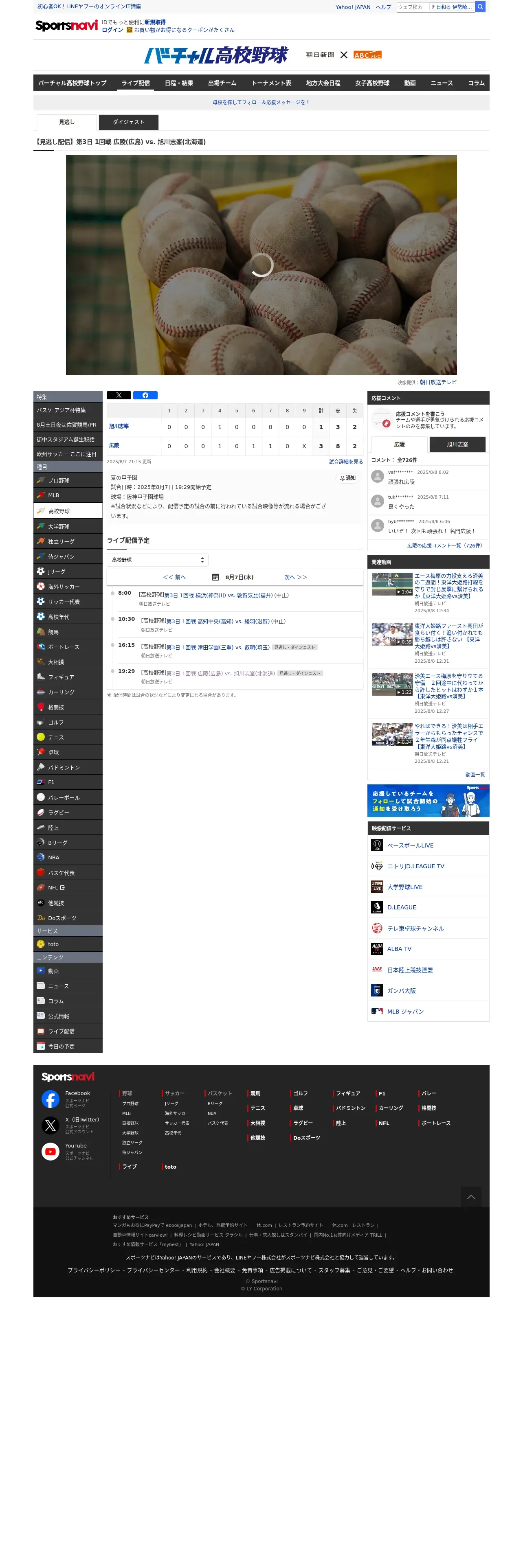The width and height of the screenshot is (523, 1568).
Task: Open ALBA TV service icon
Action: point(377,948)
